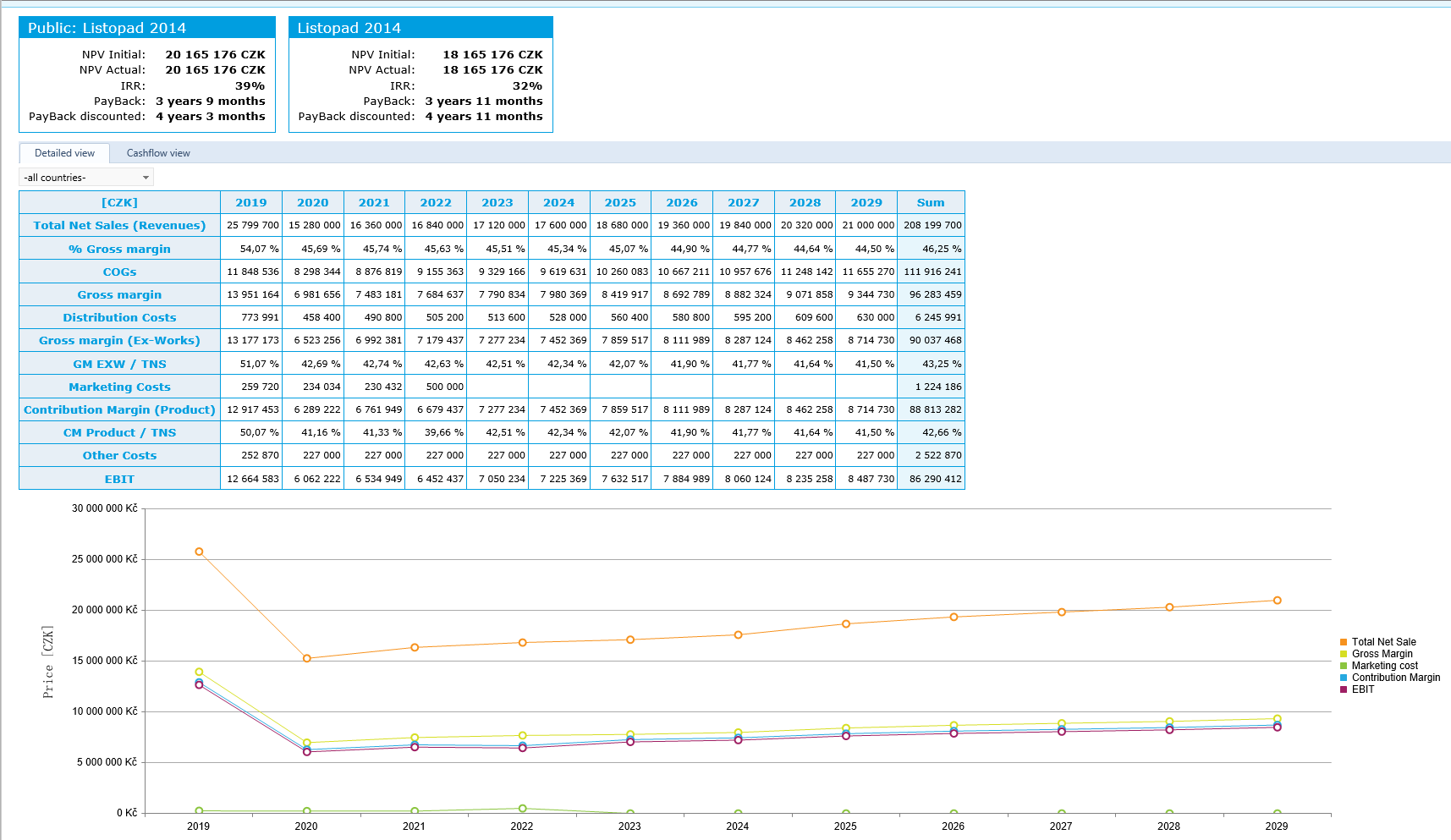Select the % Gross margin row header
The height and width of the screenshot is (840, 1451).
click(119, 249)
